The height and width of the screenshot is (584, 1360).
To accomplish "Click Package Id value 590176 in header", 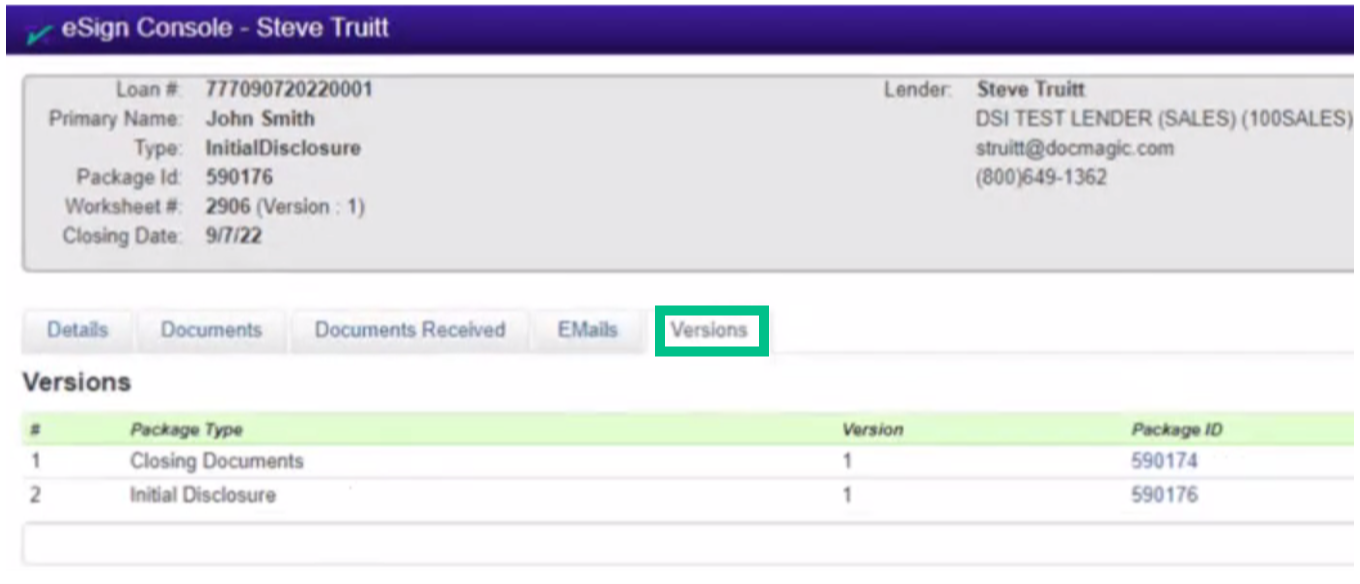I will pos(239,177).
